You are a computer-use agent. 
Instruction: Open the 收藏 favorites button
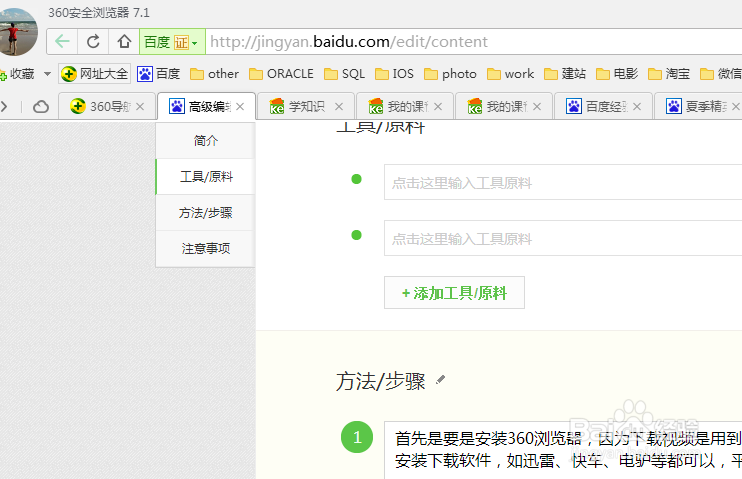click(18, 74)
